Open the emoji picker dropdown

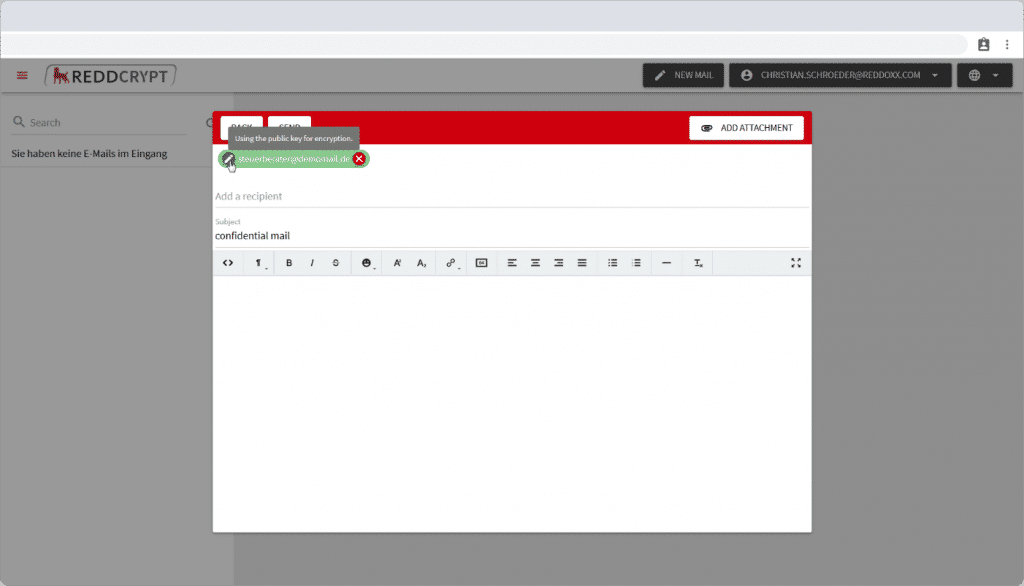pyautogui.click(x=367, y=263)
